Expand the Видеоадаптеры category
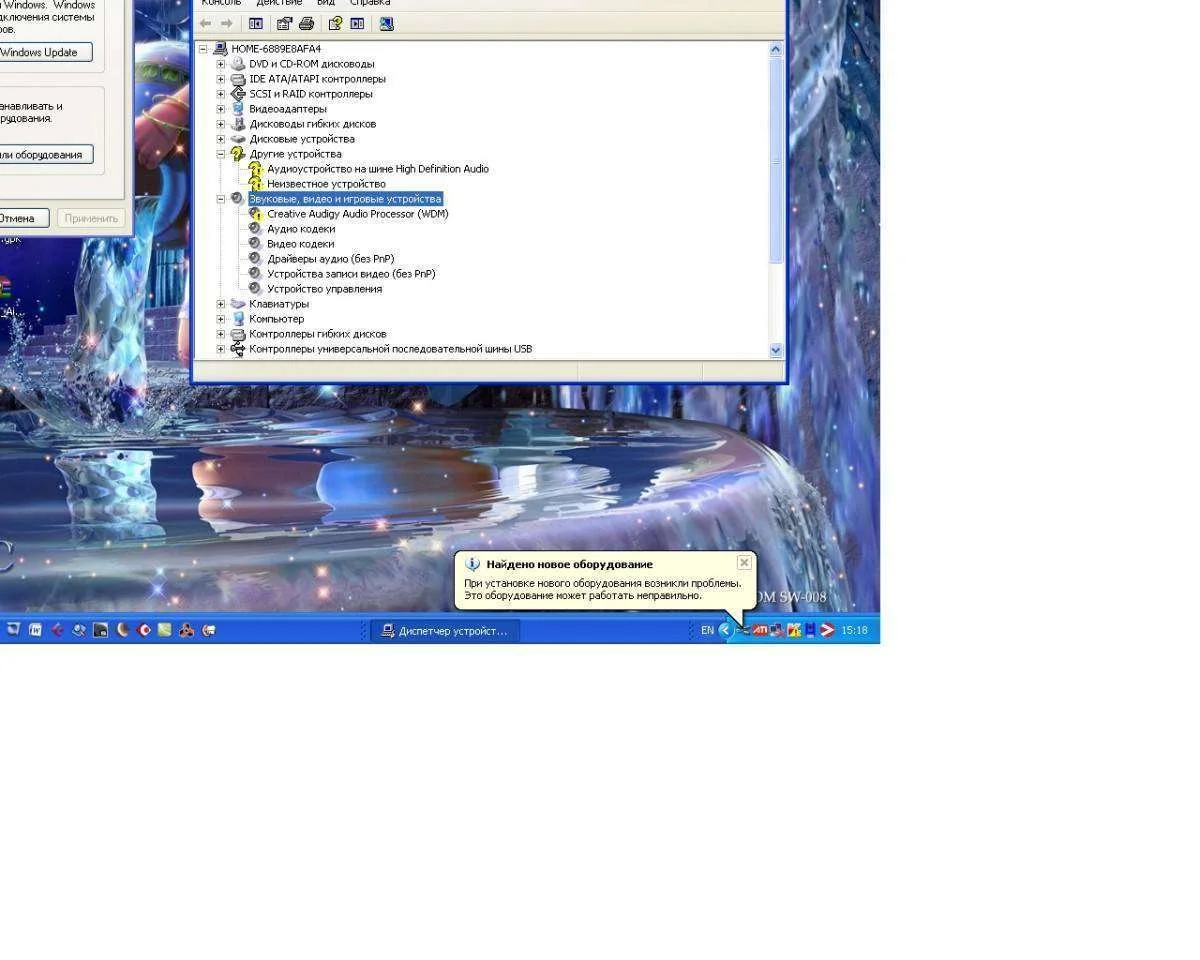The height and width of the screenshot is (960, 1200). click(x=221, y=109)
